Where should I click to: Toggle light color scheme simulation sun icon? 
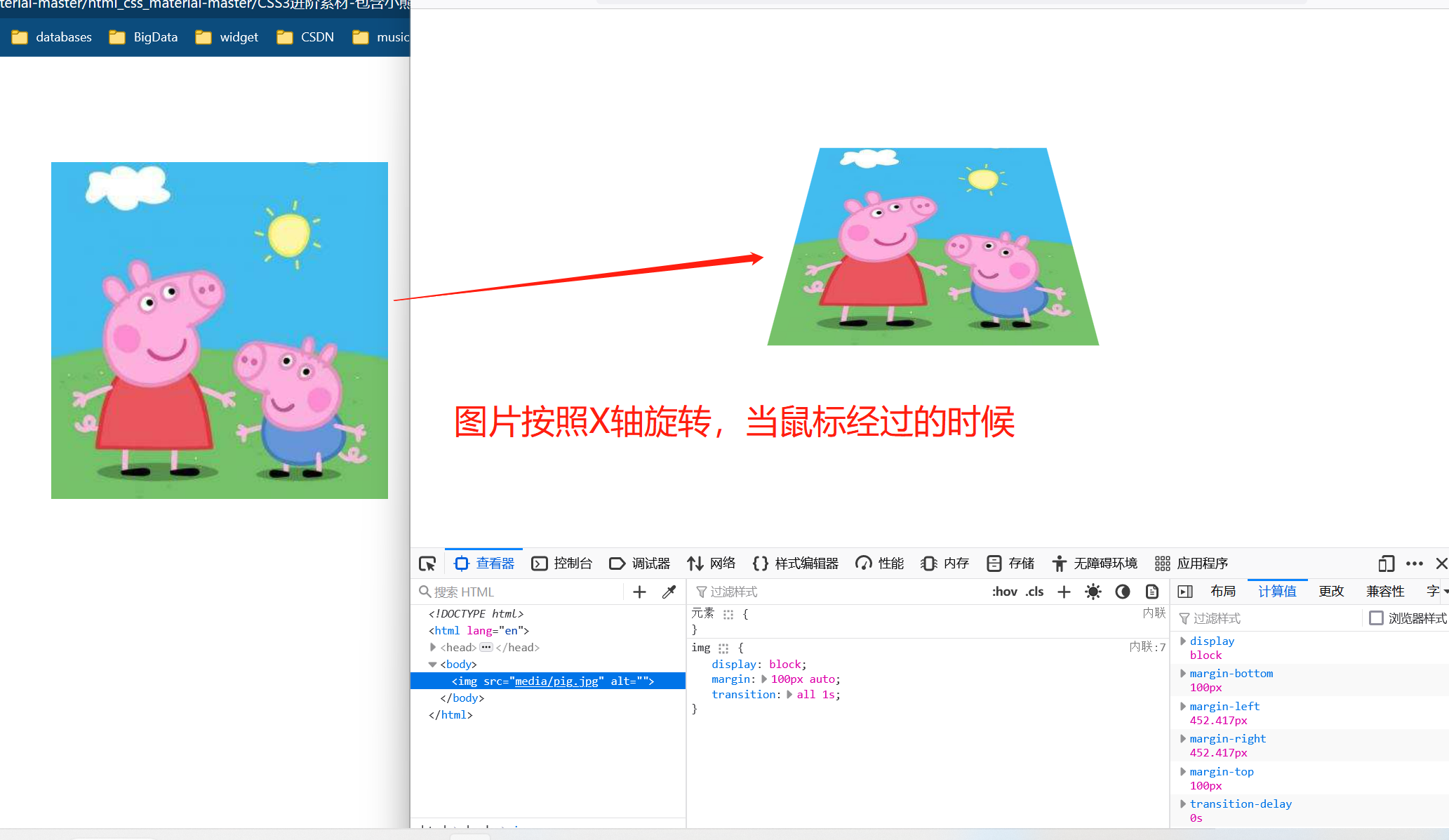point(1093,592)
